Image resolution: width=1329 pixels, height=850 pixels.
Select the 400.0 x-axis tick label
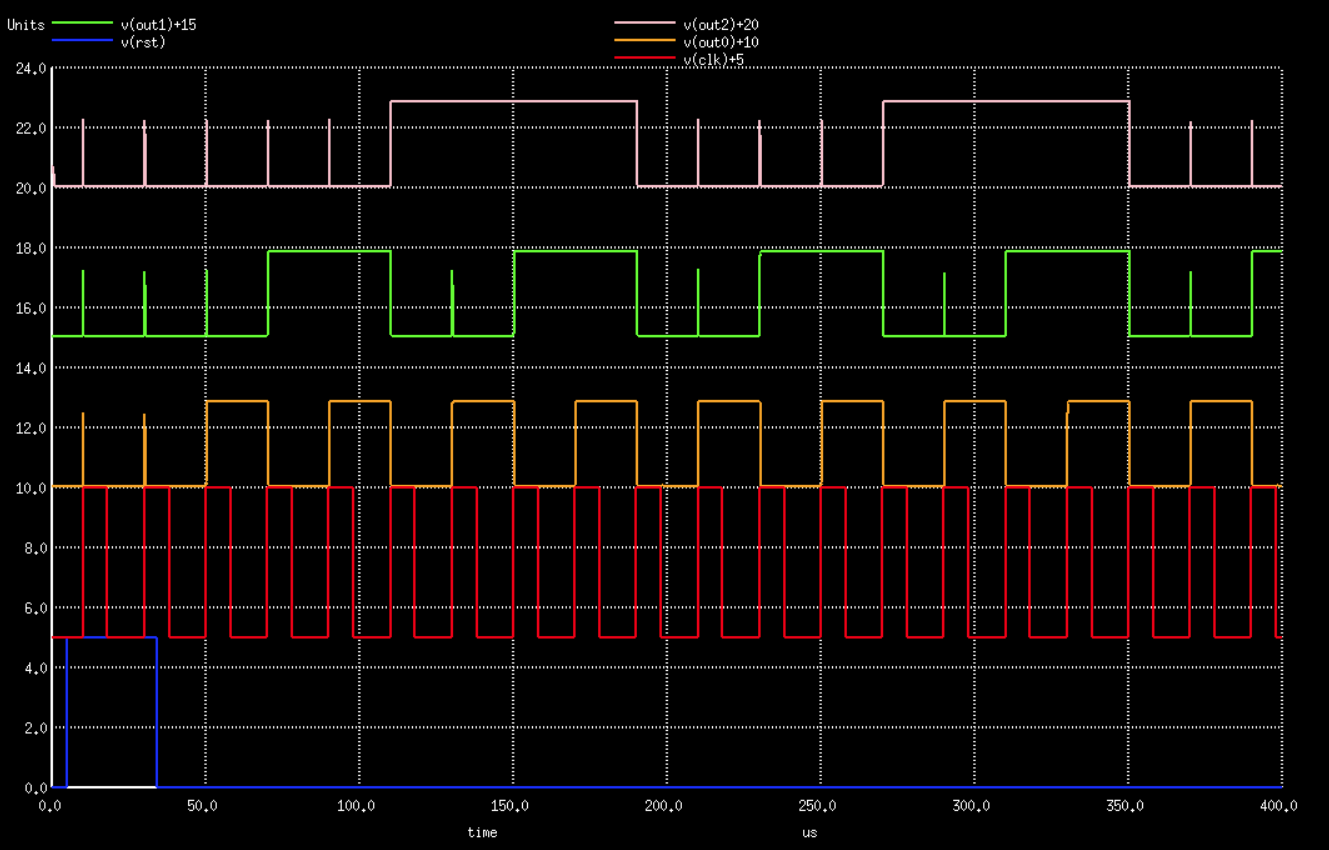pos(1278,806)
